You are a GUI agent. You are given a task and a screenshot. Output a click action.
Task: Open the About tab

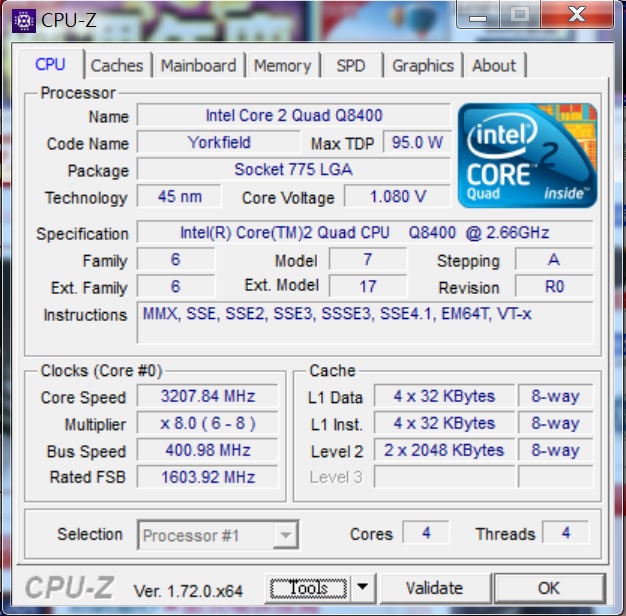pyautogui.click(x=494, y=65)
